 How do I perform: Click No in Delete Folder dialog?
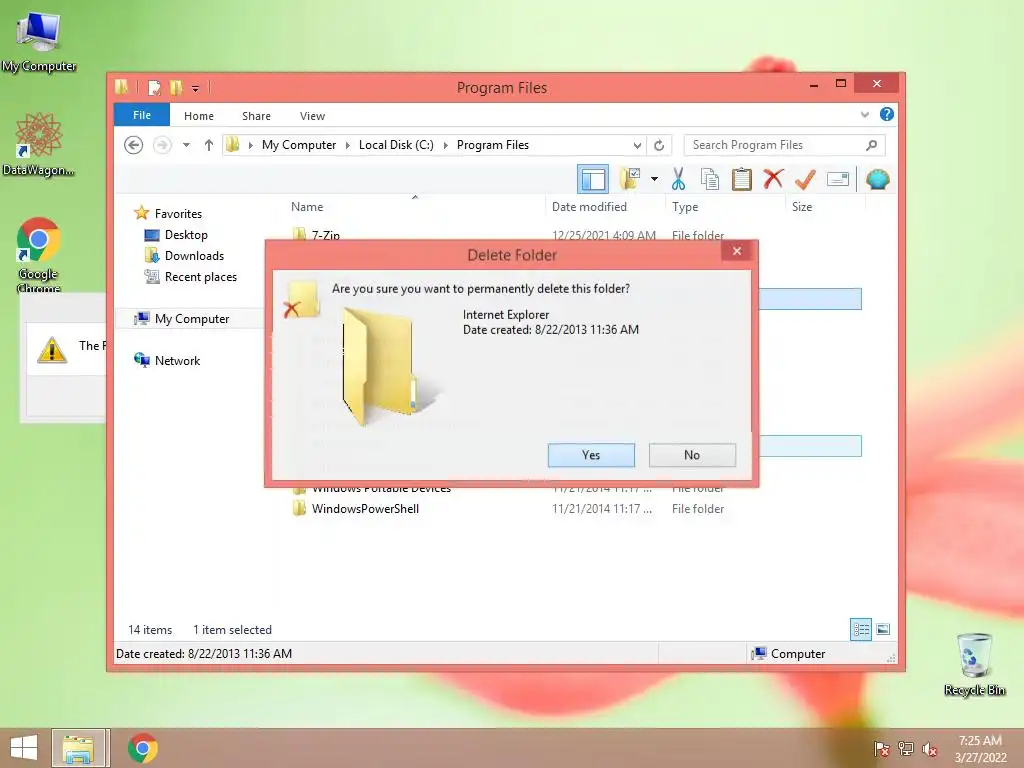[692, 455]
